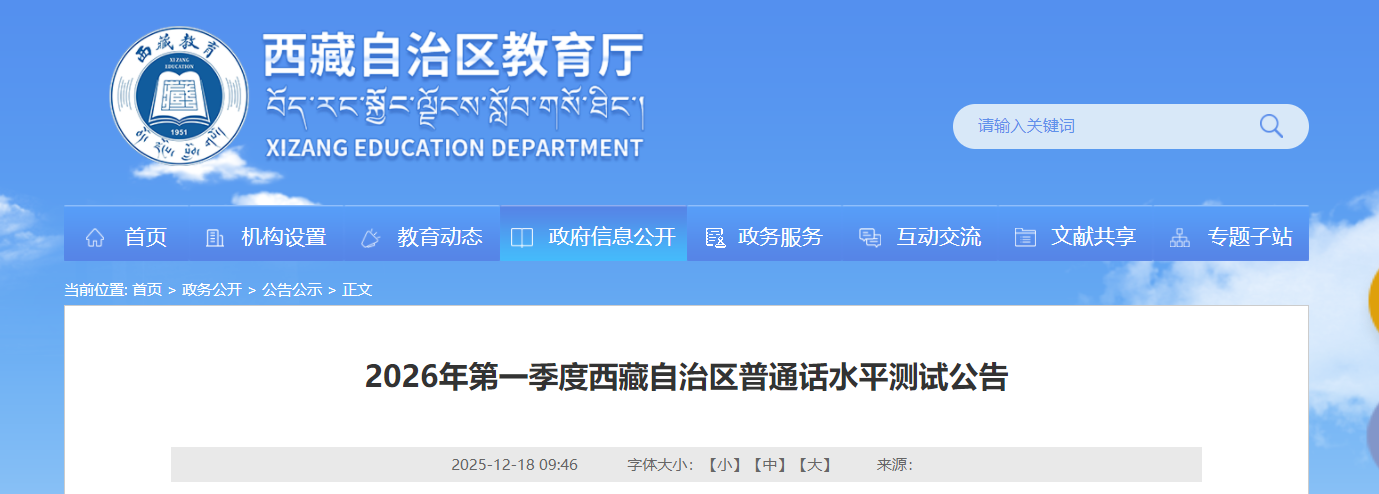This screenshot has height=494, width=1379.
Task: Open the 公告公示 breadcrumb link
Action: 292,290
